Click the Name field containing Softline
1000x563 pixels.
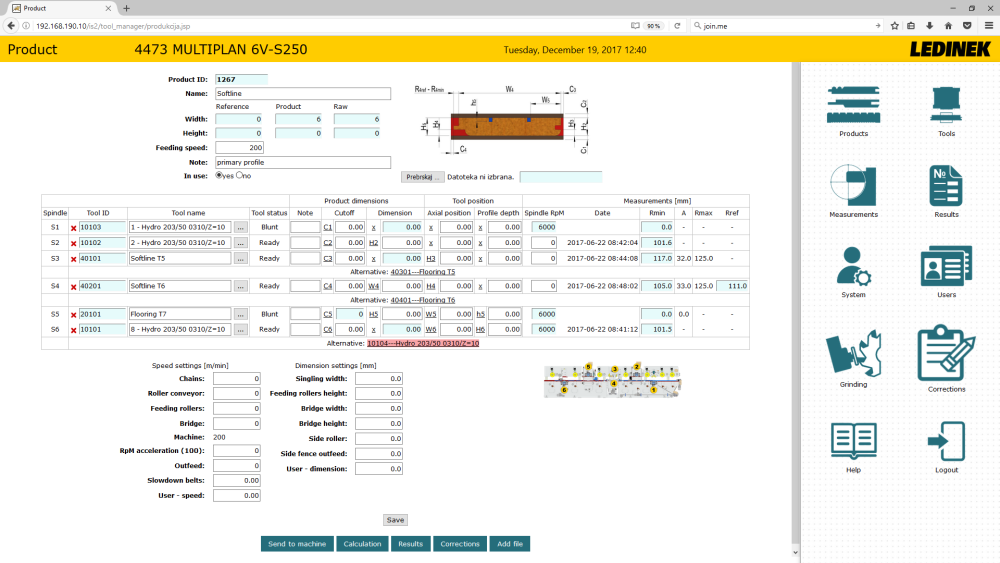click(302, 94)
